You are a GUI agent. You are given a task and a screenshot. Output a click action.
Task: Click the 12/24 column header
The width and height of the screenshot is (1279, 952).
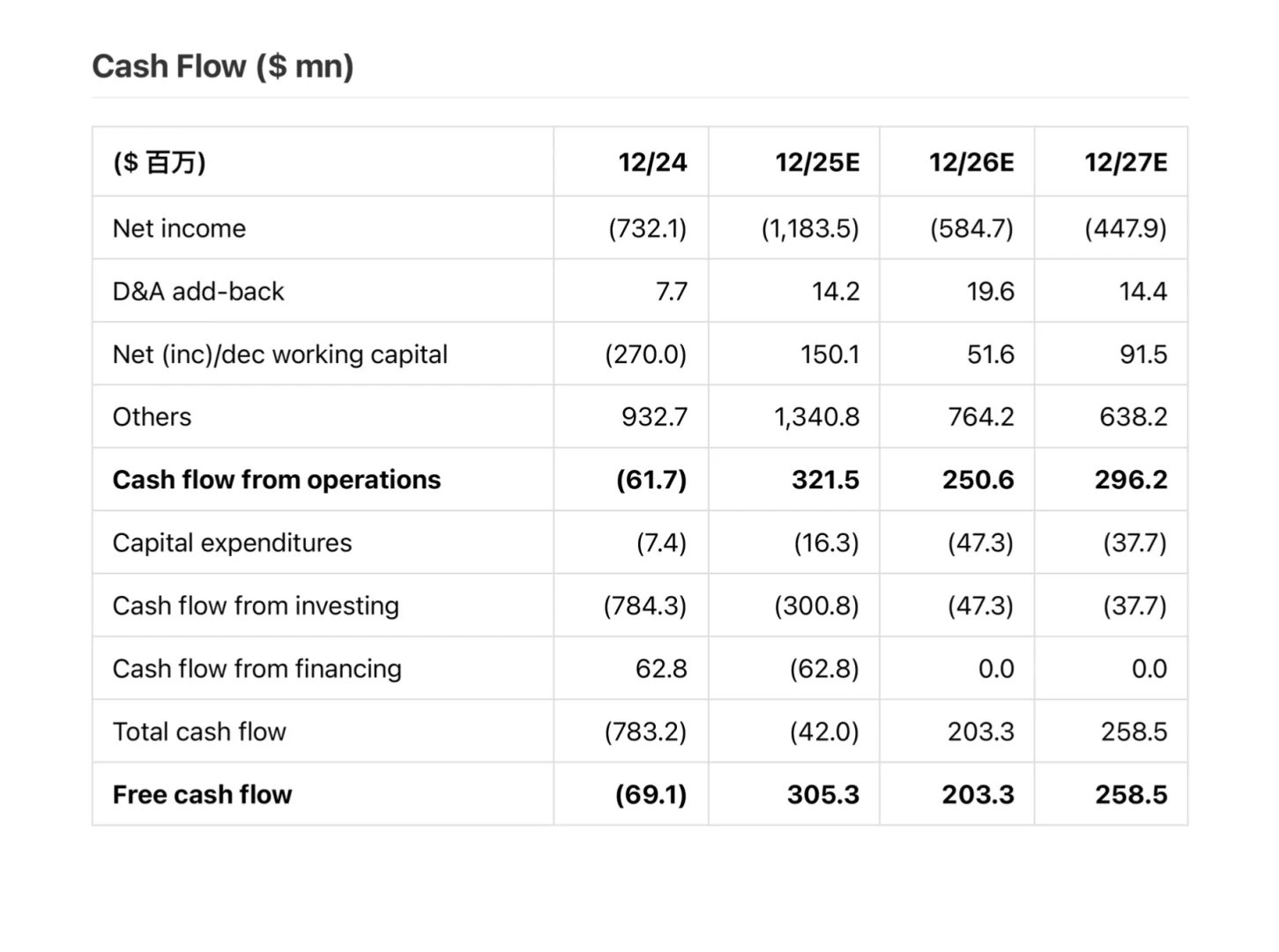pyautogui.click(x=652, y=162)
